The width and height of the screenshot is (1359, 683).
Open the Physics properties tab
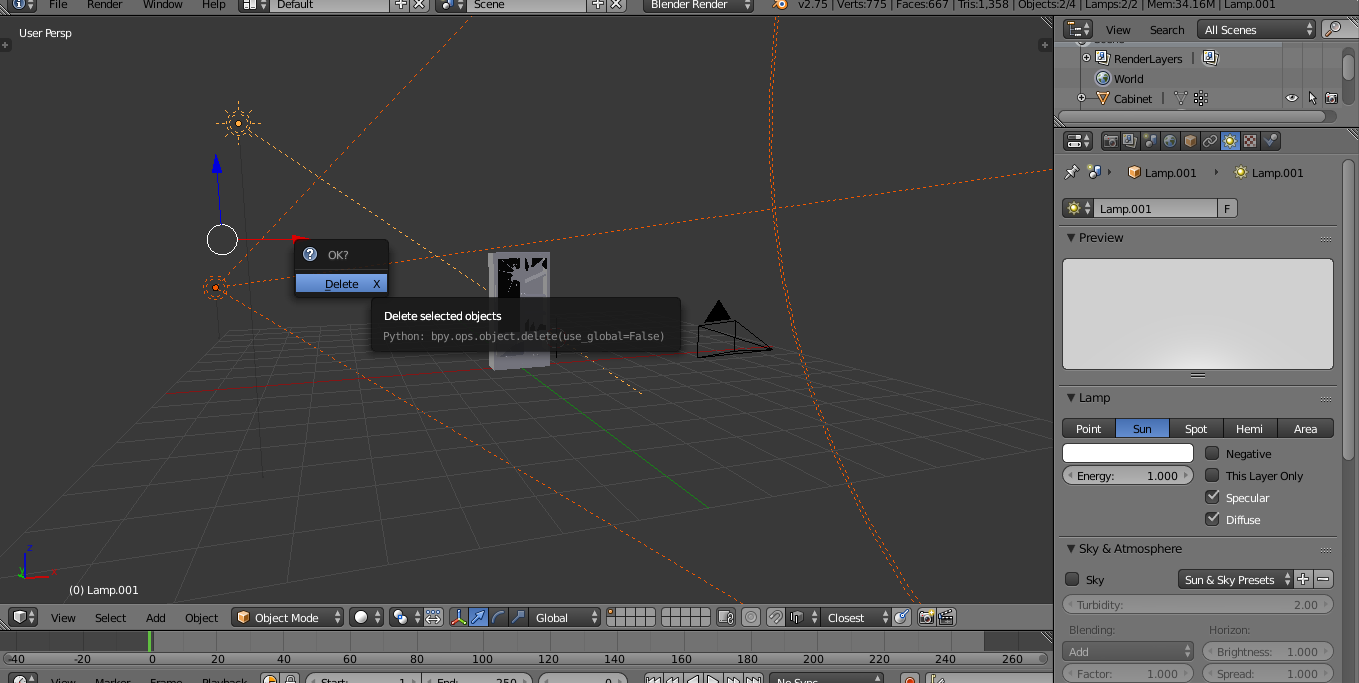[1270, 141]
